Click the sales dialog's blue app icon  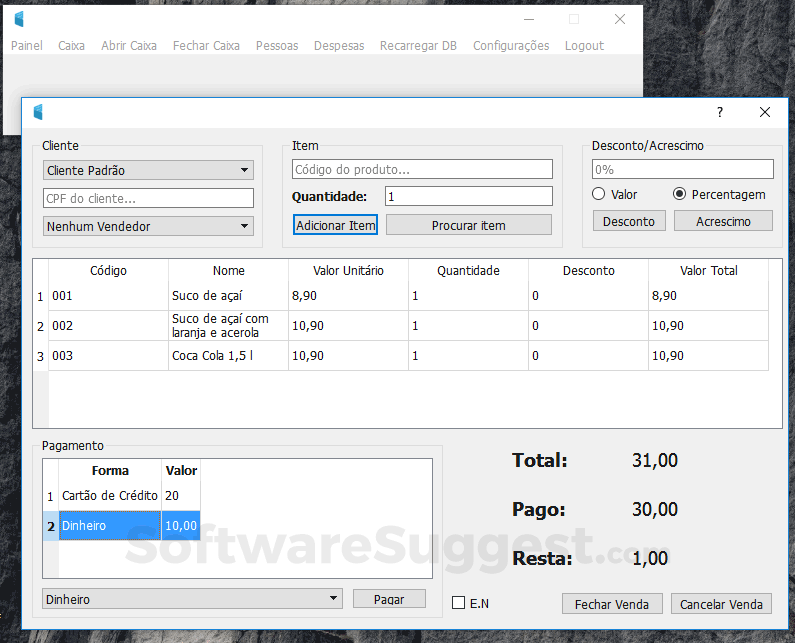pyautogui.click(x=38, y=112)
